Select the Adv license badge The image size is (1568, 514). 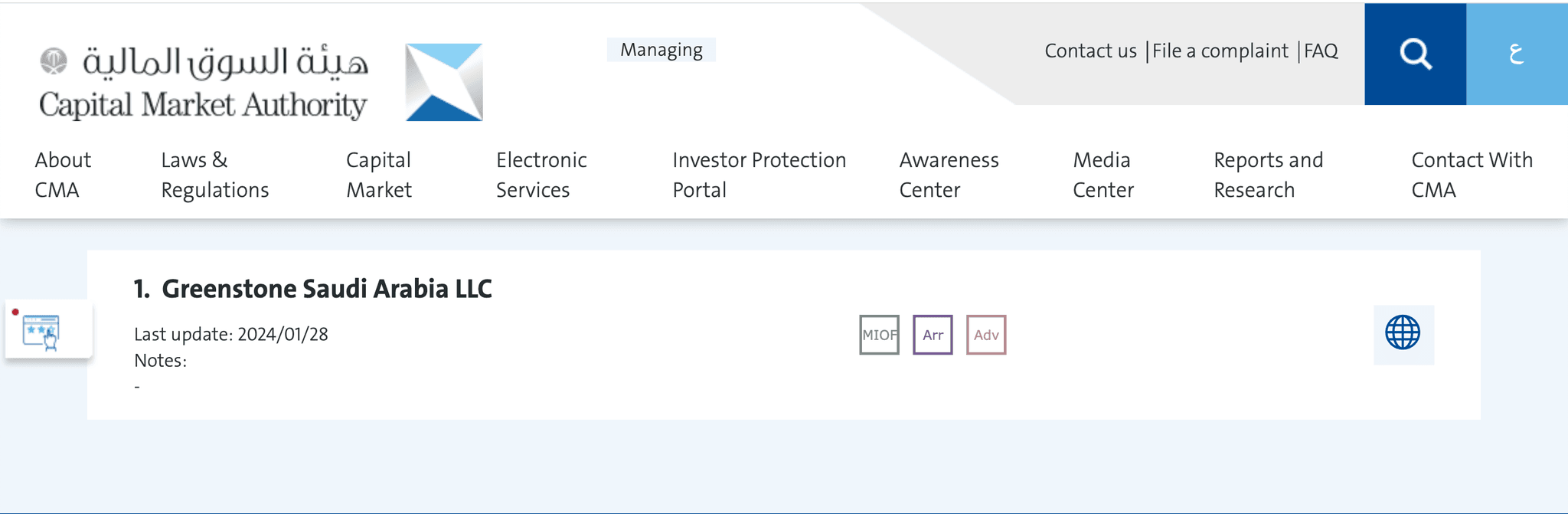click(986, 335)
